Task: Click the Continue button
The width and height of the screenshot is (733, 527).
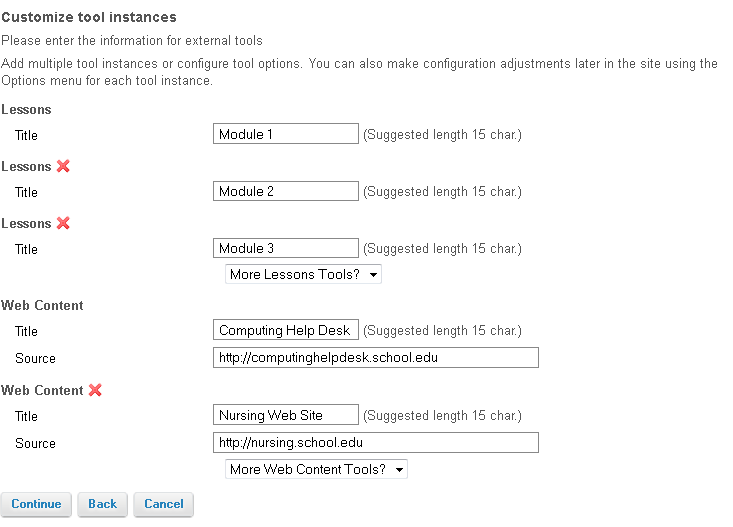Action: (36, 504)
